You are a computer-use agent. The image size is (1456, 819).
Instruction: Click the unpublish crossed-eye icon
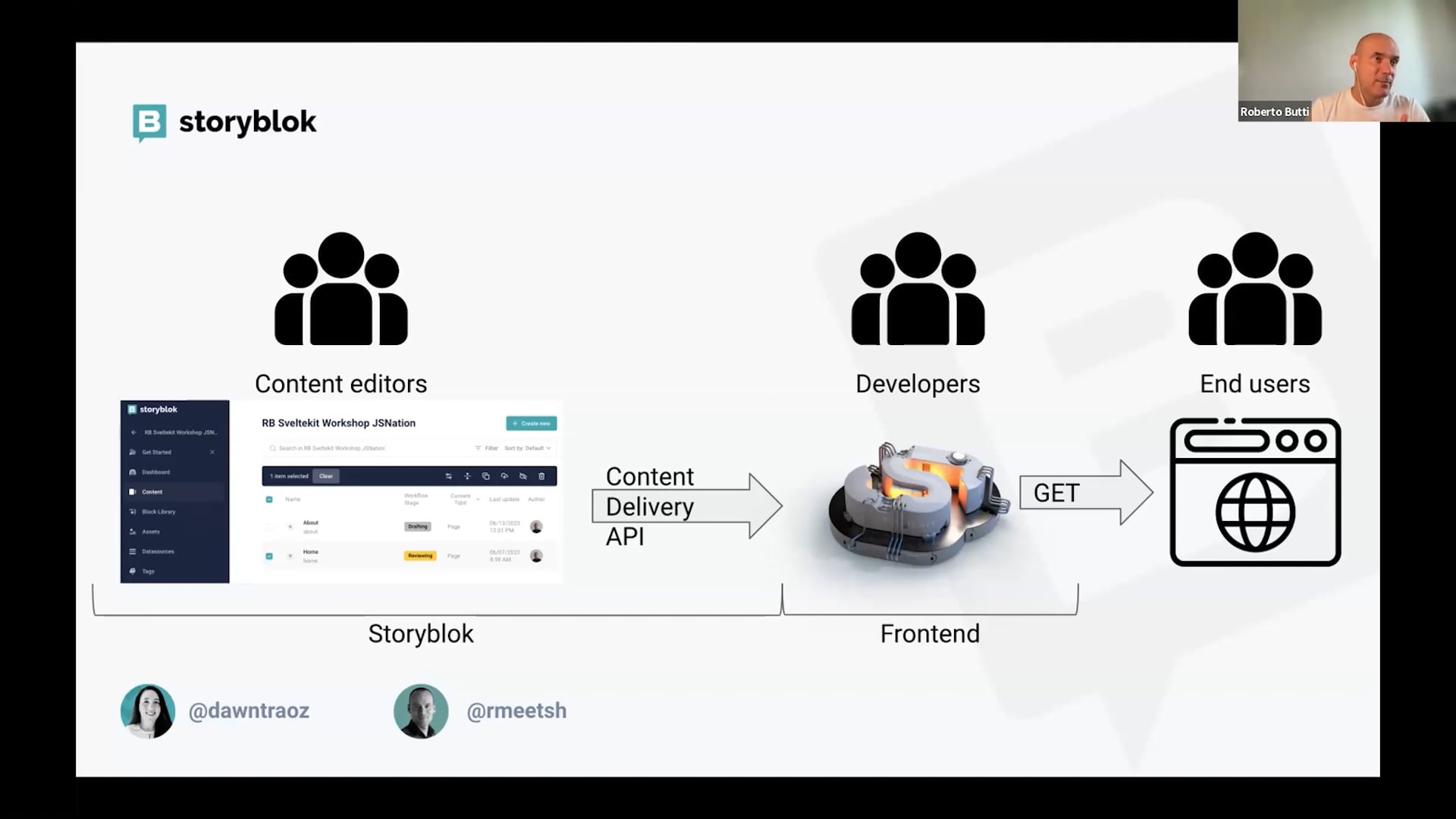[522, 476]
